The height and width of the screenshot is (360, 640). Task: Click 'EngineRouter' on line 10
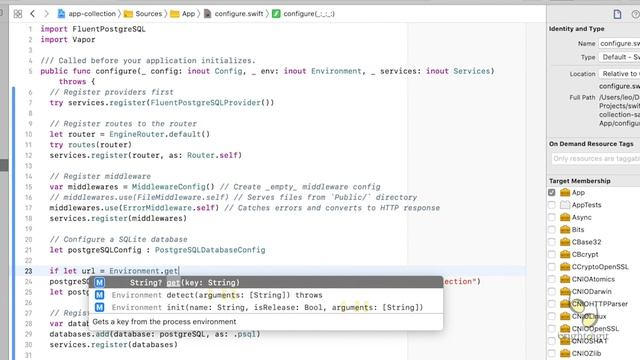click(x=137, y=134)
